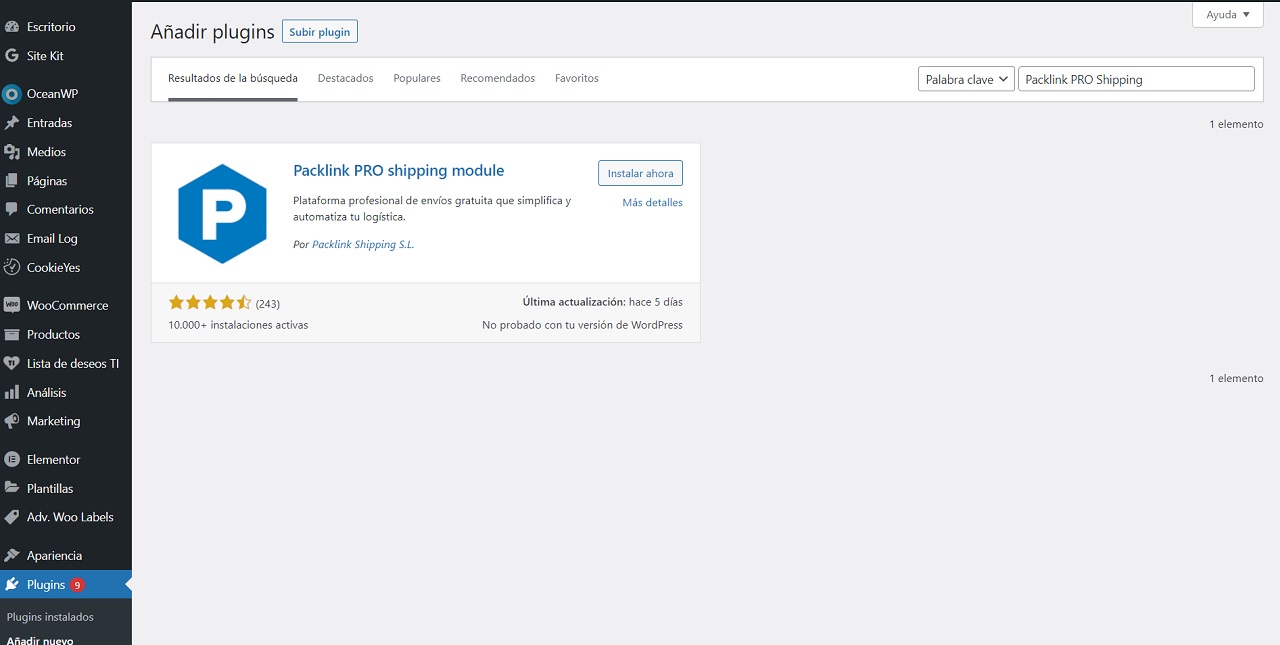Click the plugin search input field

click(x=1136, y=80)
